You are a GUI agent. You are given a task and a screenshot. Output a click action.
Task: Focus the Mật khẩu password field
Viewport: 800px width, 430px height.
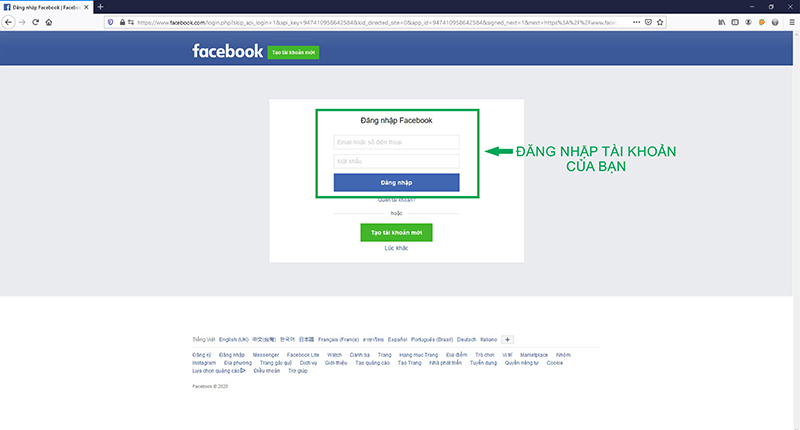coord(396,161)
